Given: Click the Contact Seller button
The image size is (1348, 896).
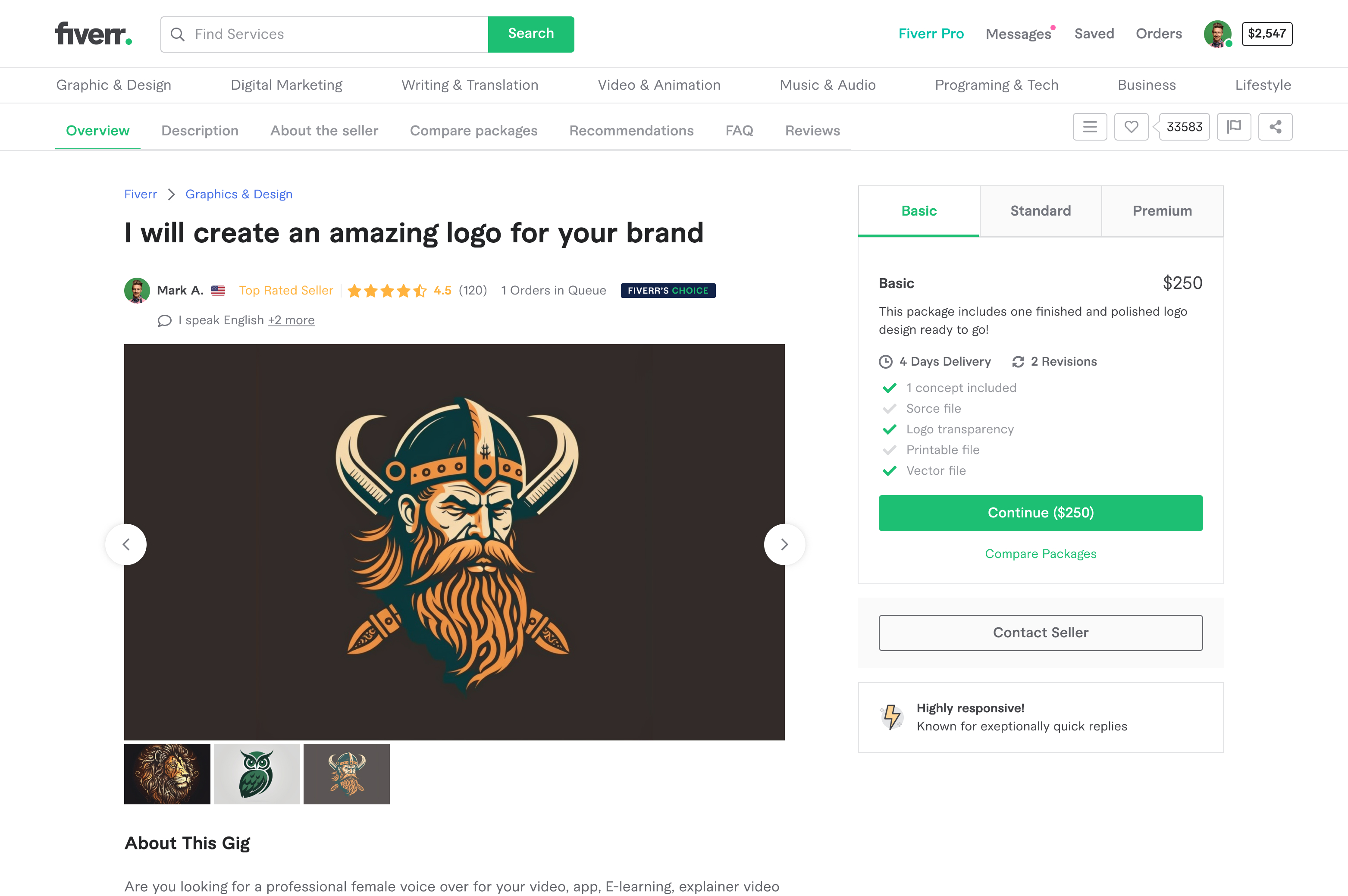Looking at the screenshot, I should 1040,633.
